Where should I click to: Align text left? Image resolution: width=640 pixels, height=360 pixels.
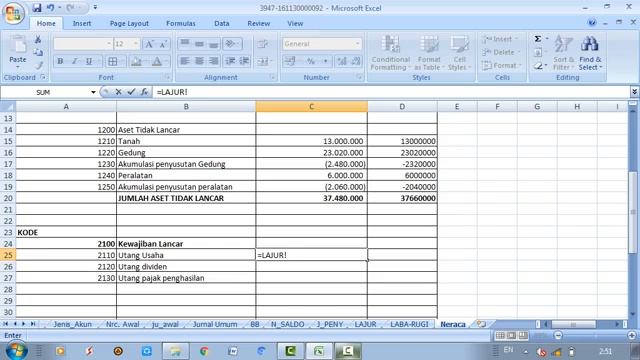click(185, 61)
